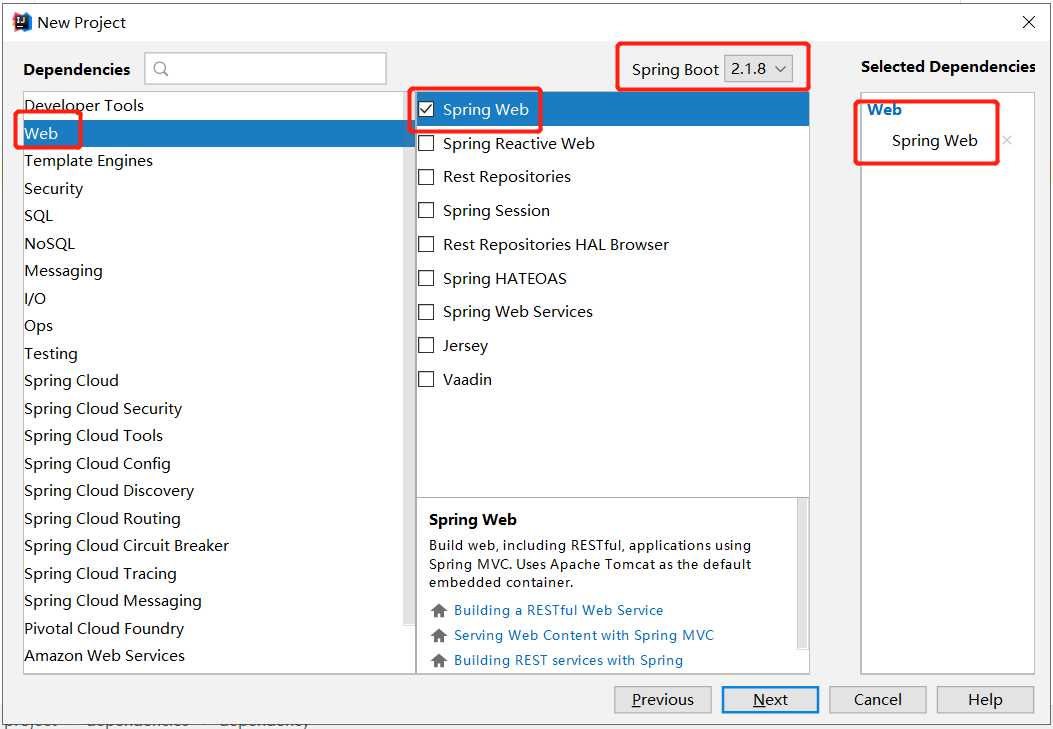This screenshot has width=1053, height=729.
Task: Proceed with the Next button
Action: pyautogui.click(x=770, y=699)
